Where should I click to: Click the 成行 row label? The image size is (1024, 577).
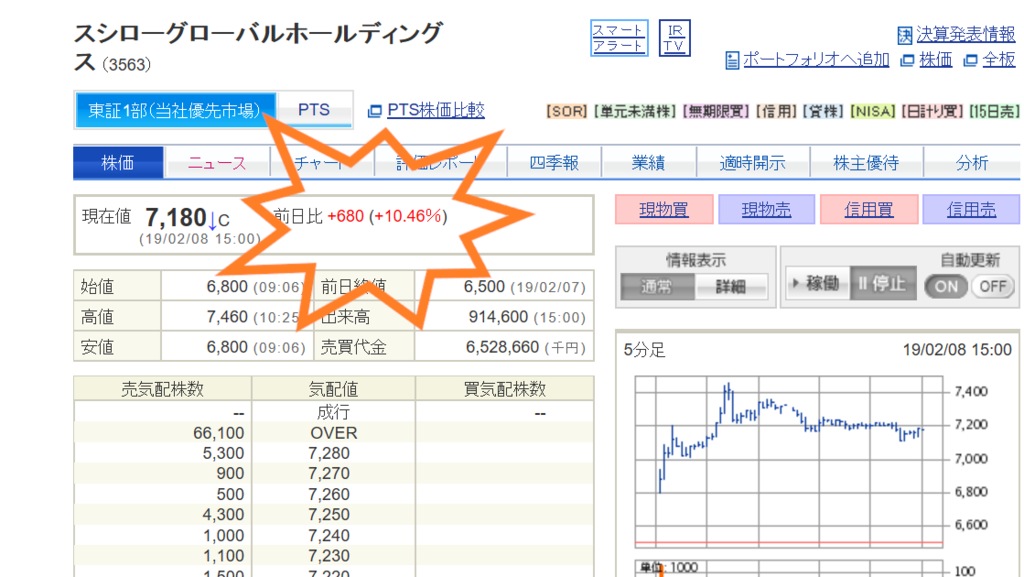333,413
